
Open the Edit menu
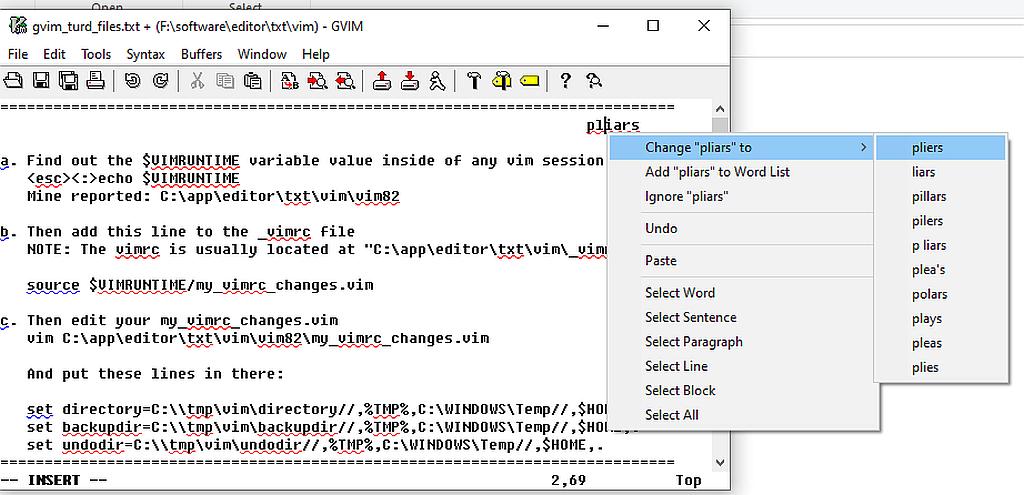[54, 54]
